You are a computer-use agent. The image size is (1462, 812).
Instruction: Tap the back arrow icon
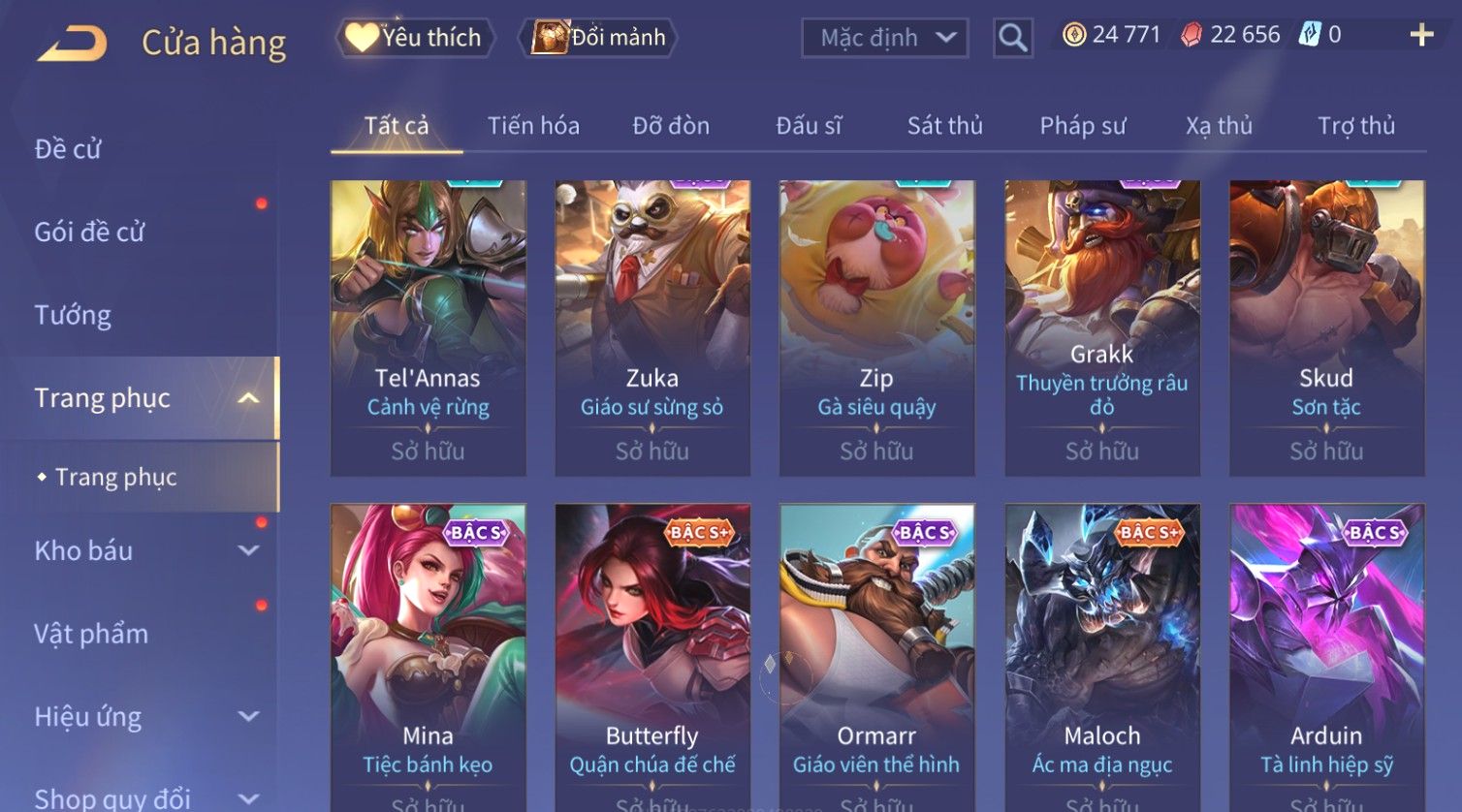[x=72, y=43]
